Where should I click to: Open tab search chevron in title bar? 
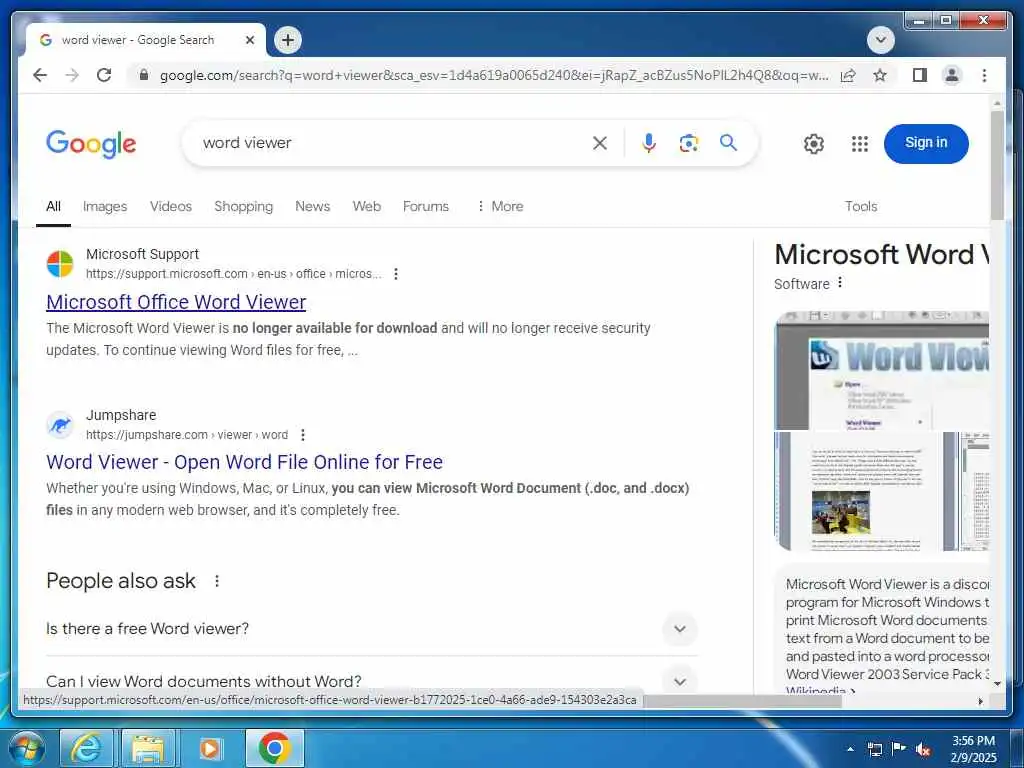(880, 40)
